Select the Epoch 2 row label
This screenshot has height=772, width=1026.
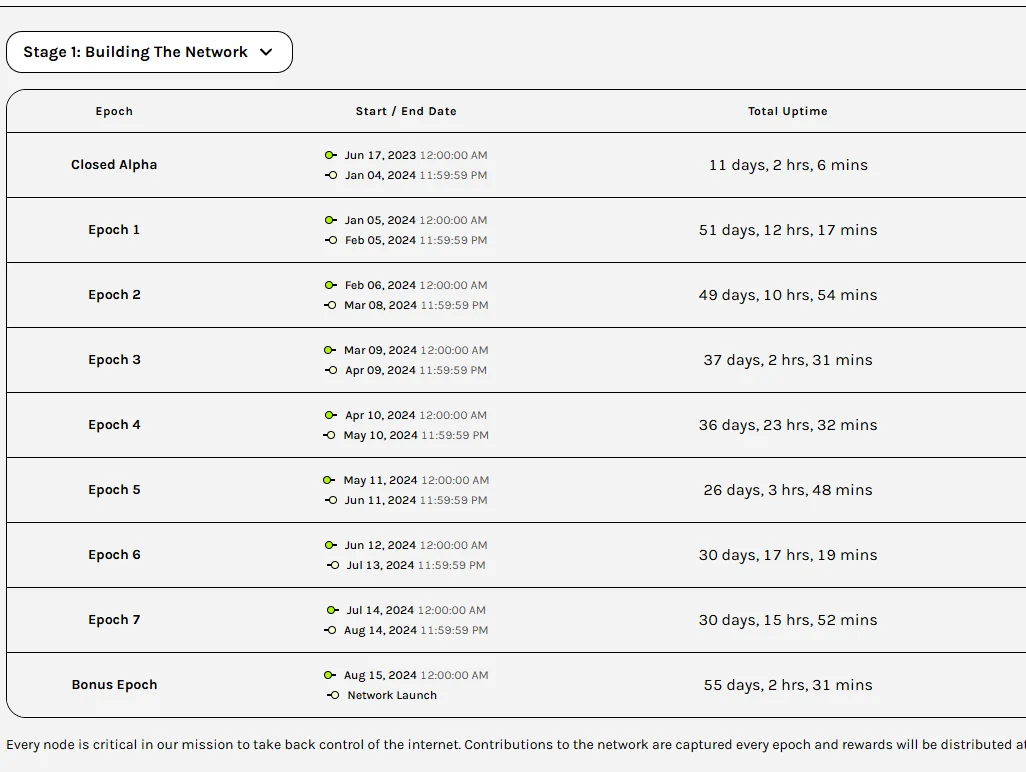point(114,294)
